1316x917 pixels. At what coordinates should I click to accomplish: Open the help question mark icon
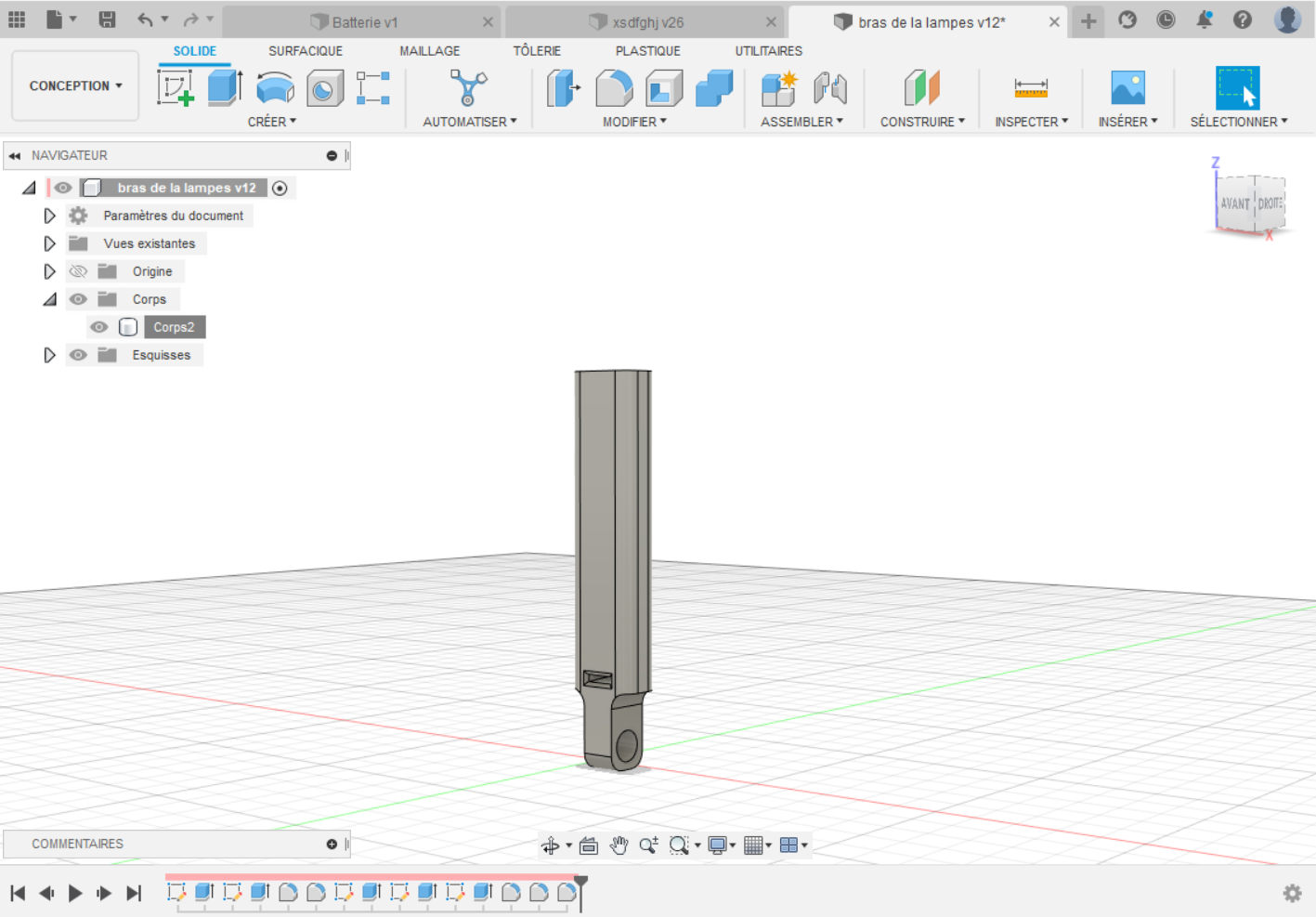[x=1243, y=20]
